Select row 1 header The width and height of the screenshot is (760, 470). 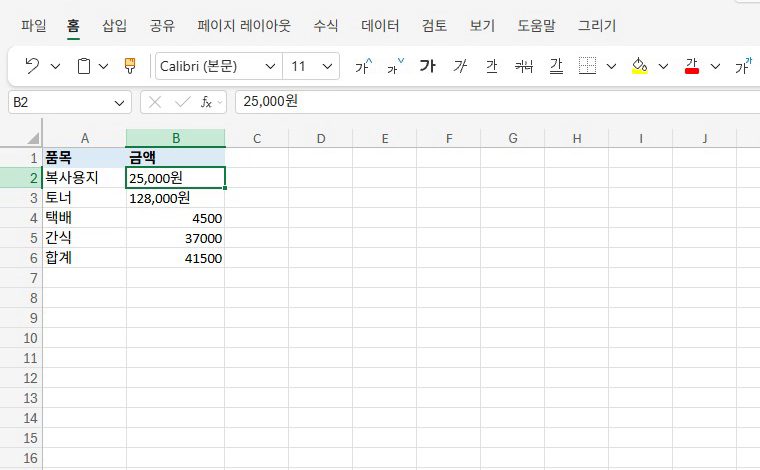(21, 158)
